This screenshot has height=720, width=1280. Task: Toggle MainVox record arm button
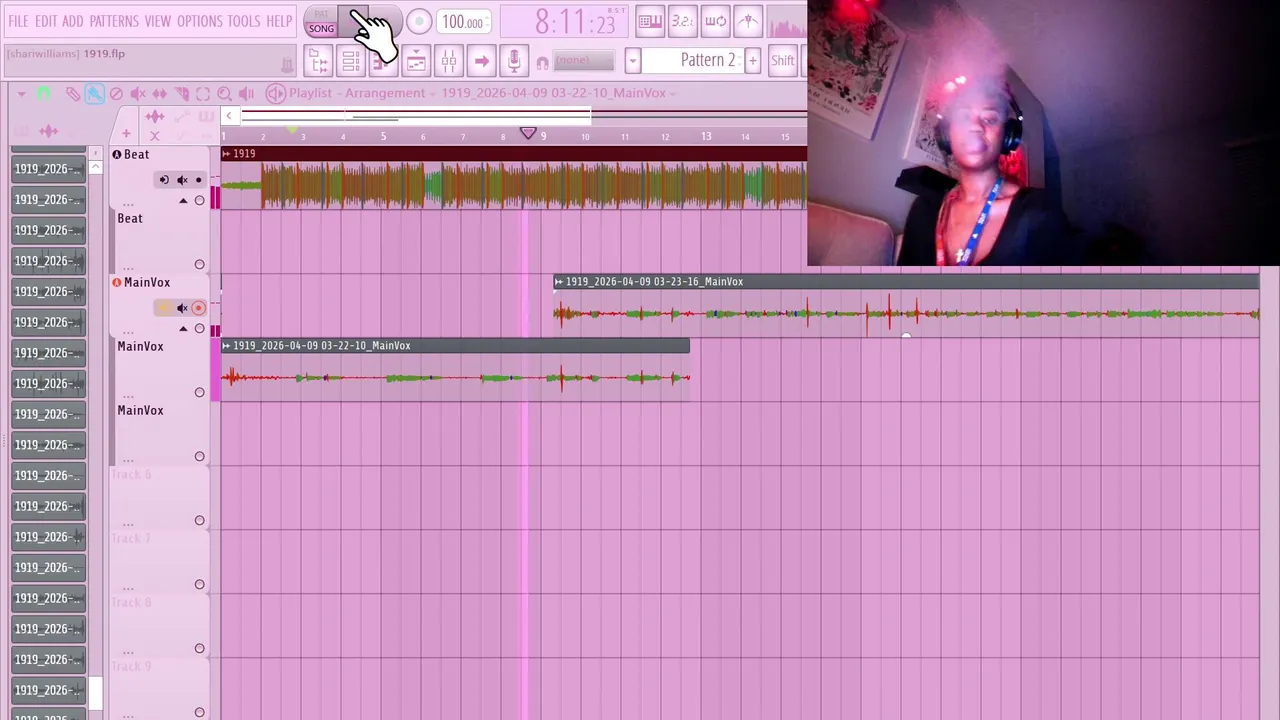pyautogui.click(x=199, y=308)
